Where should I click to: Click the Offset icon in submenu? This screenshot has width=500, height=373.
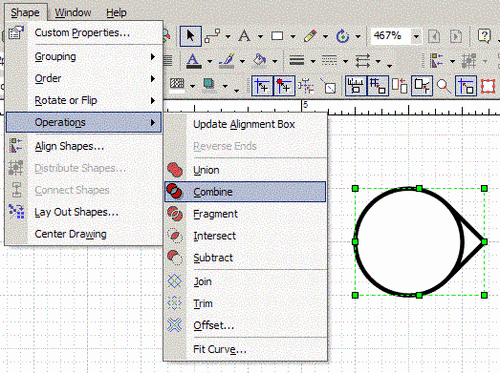pos(175,325)
